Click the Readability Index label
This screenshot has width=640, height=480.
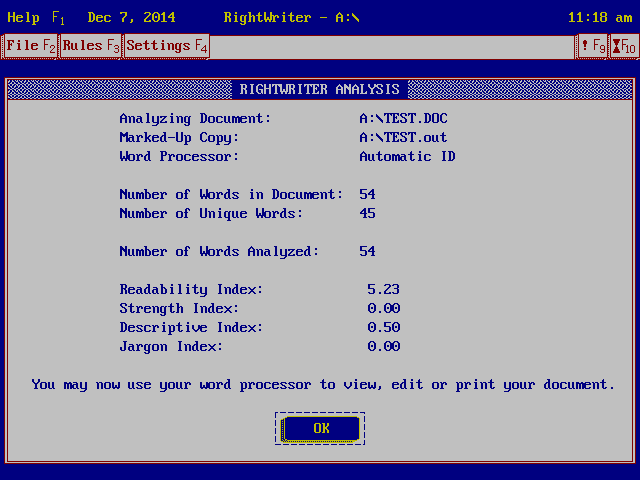click(x=191, y=290)
